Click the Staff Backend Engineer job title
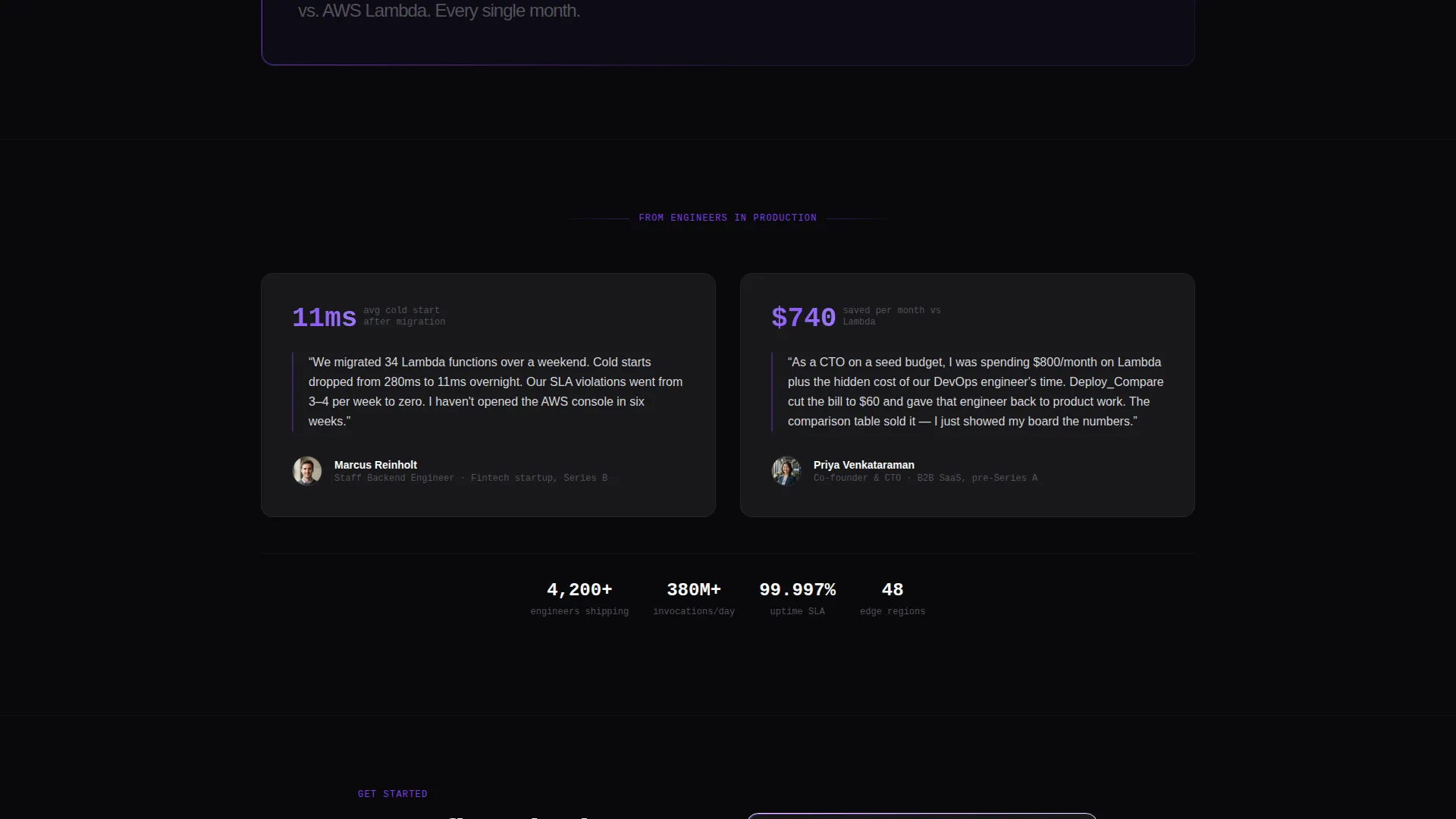1456x819 pixels. click(394, 478)
